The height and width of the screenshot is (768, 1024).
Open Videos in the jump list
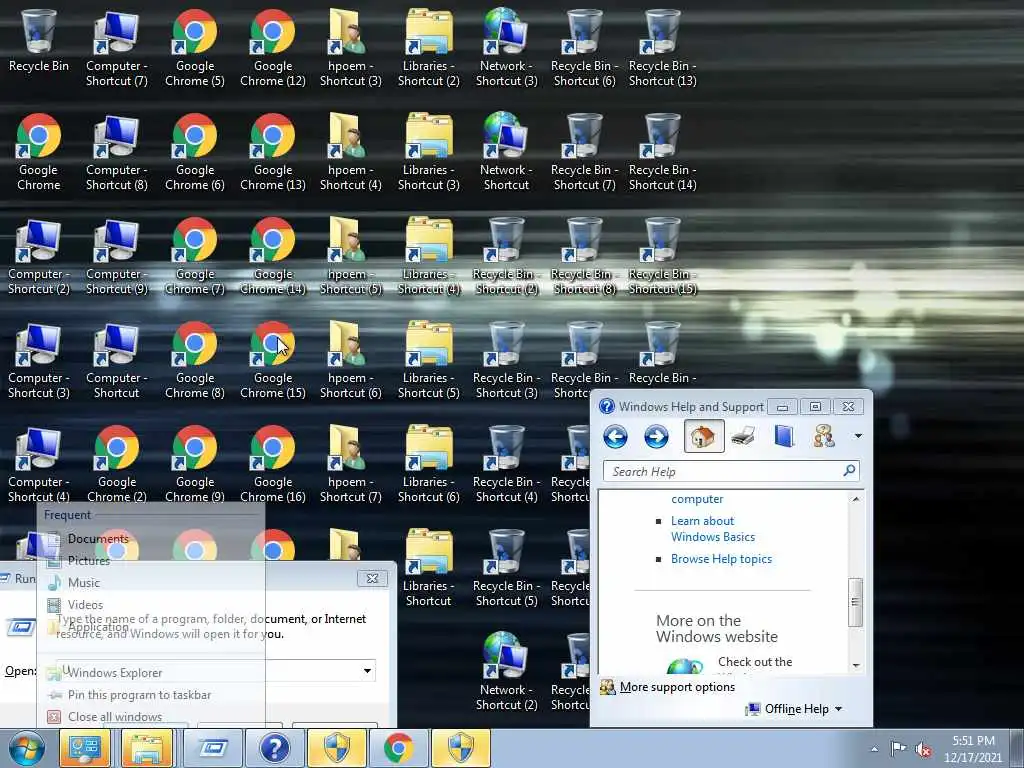coord(86,605)
